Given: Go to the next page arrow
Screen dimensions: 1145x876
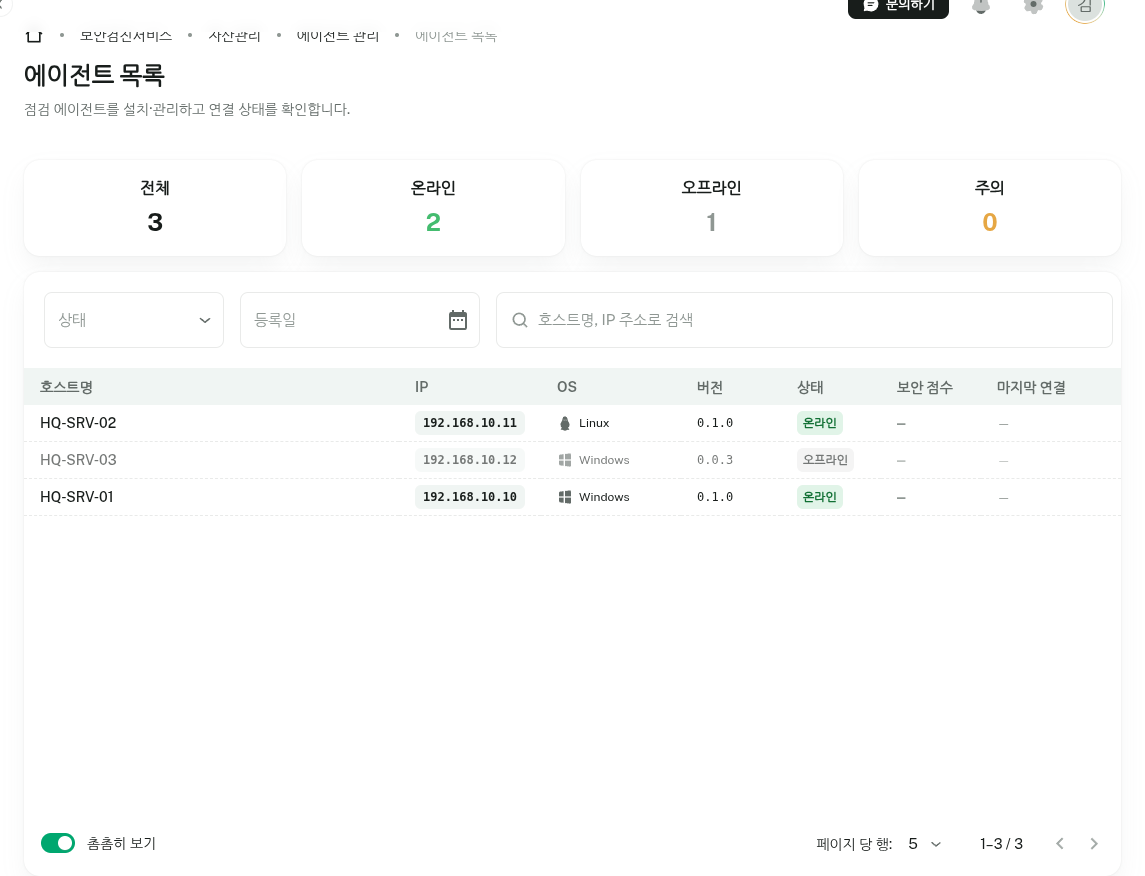Looking at the screenshot, I should point(1094,844).
